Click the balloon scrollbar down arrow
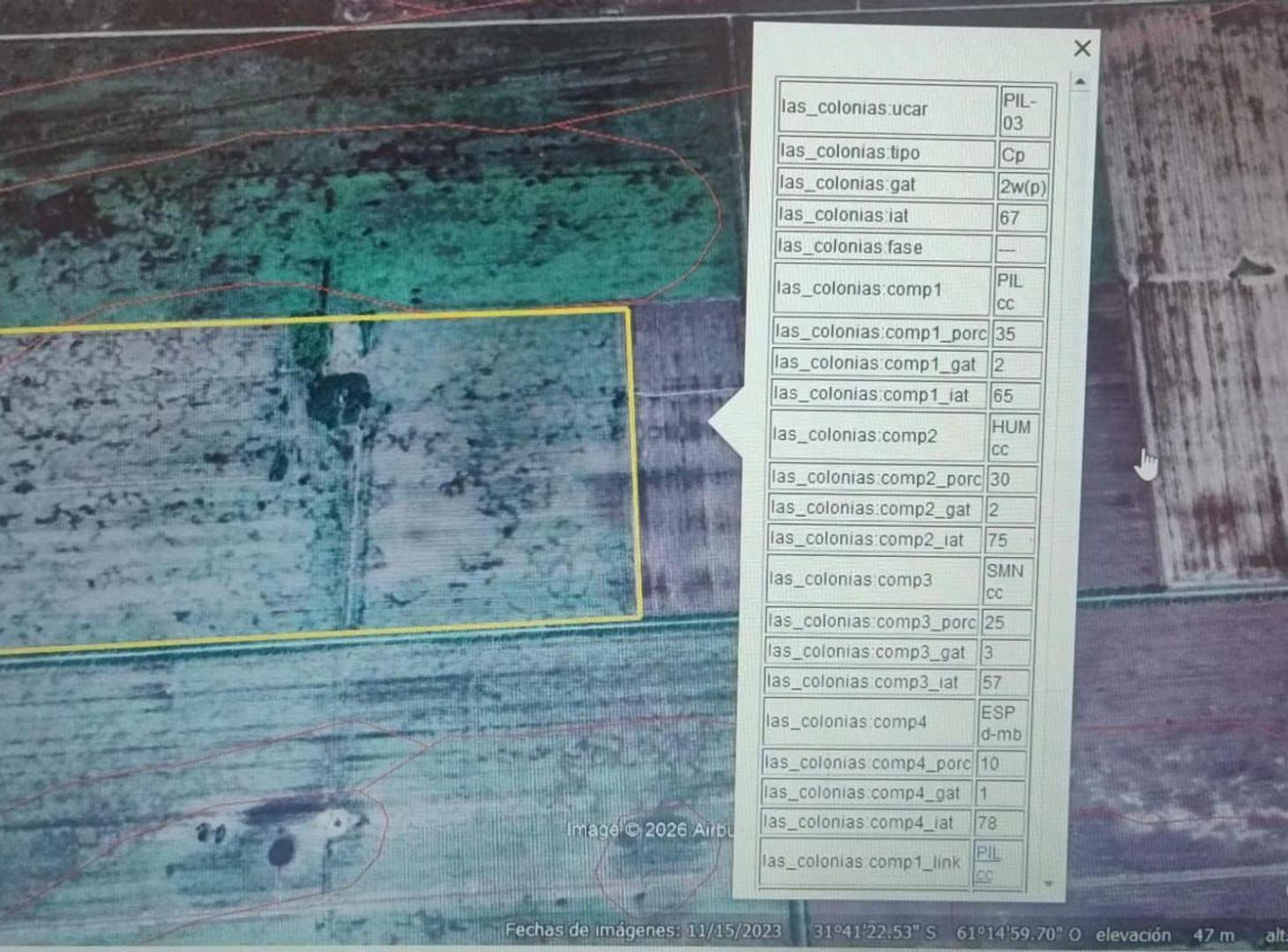 [x=1048, y=883]
